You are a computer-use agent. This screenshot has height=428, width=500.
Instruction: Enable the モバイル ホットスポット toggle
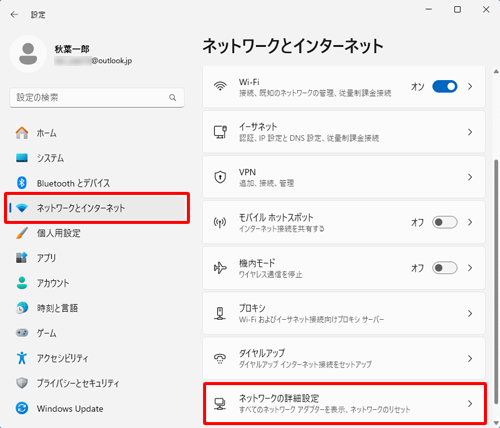(x=445, y=222)
